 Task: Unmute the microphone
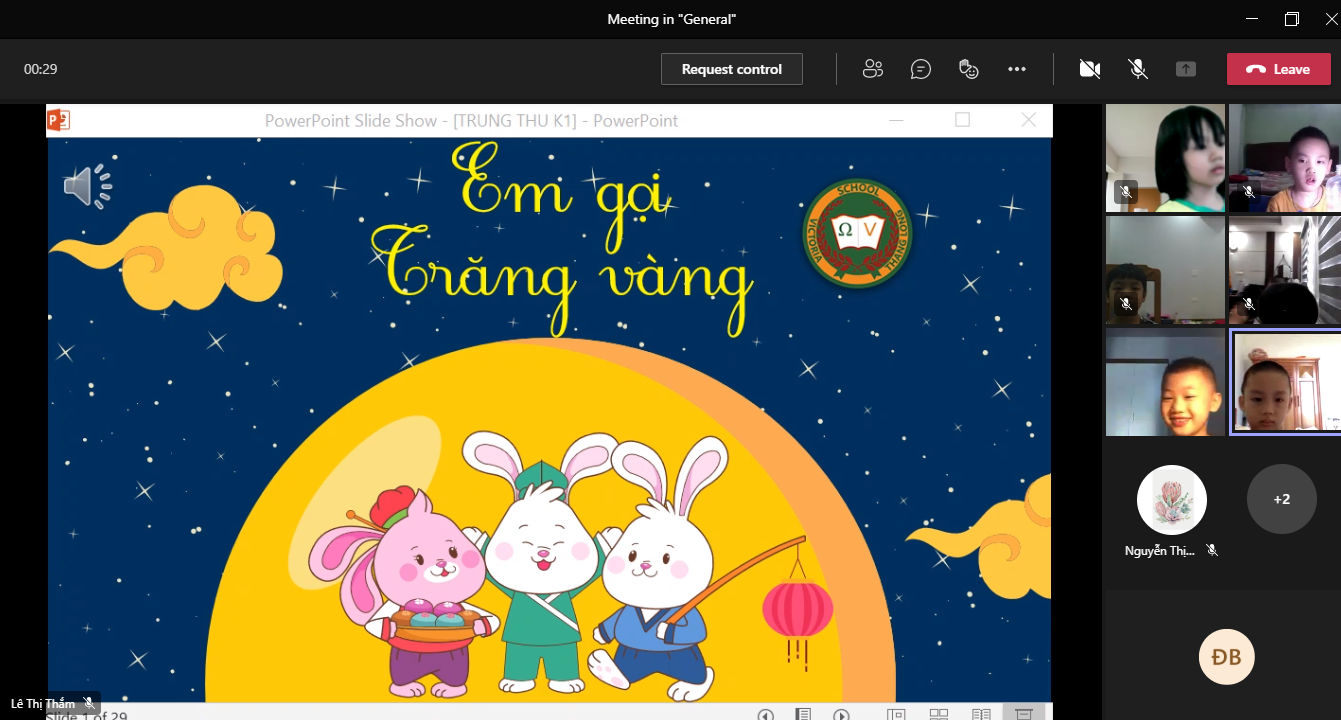pyautogui.click(x=1137, y=69)
